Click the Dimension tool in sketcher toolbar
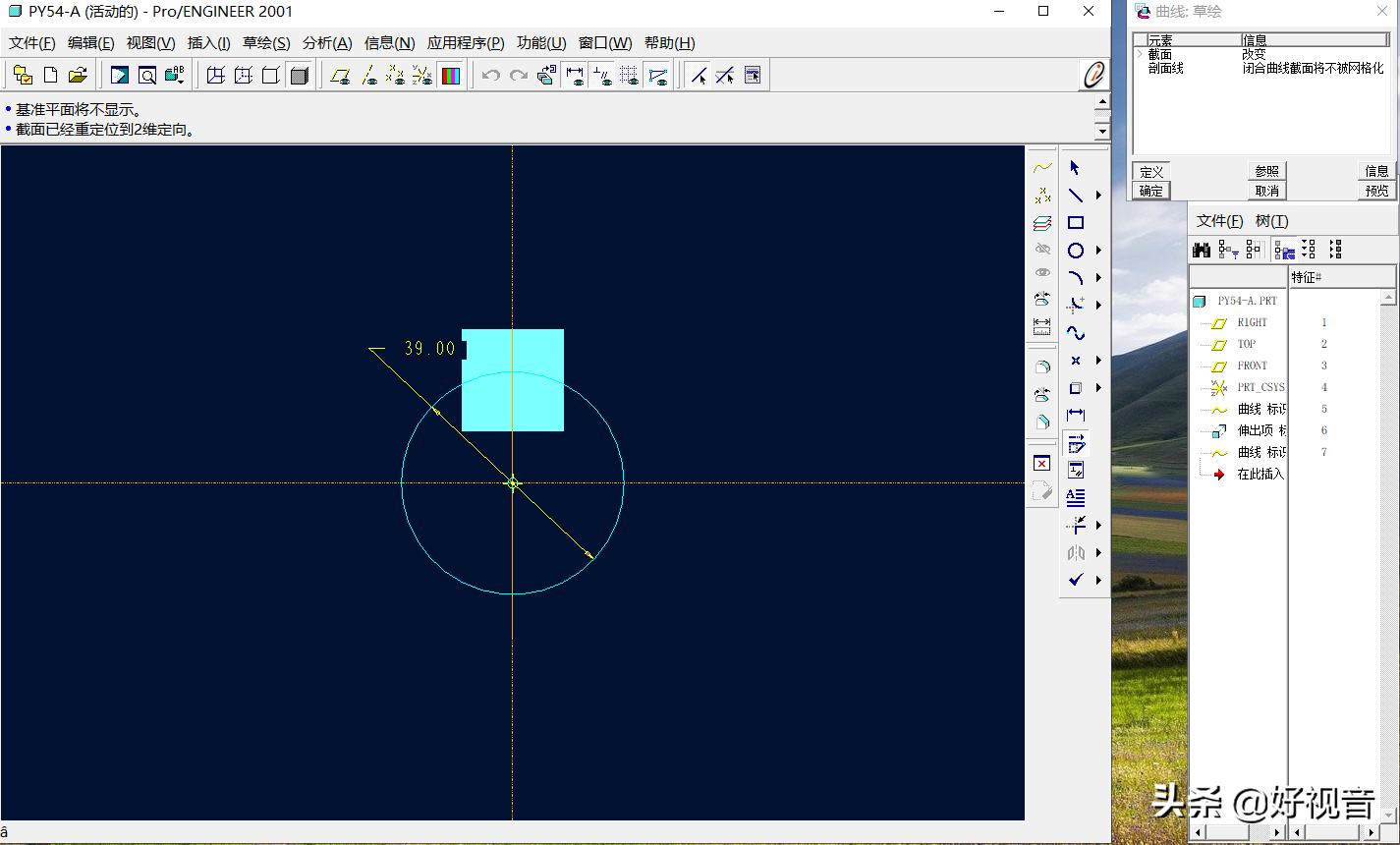Screen dimensions: 1400x845 point(1076,416)
